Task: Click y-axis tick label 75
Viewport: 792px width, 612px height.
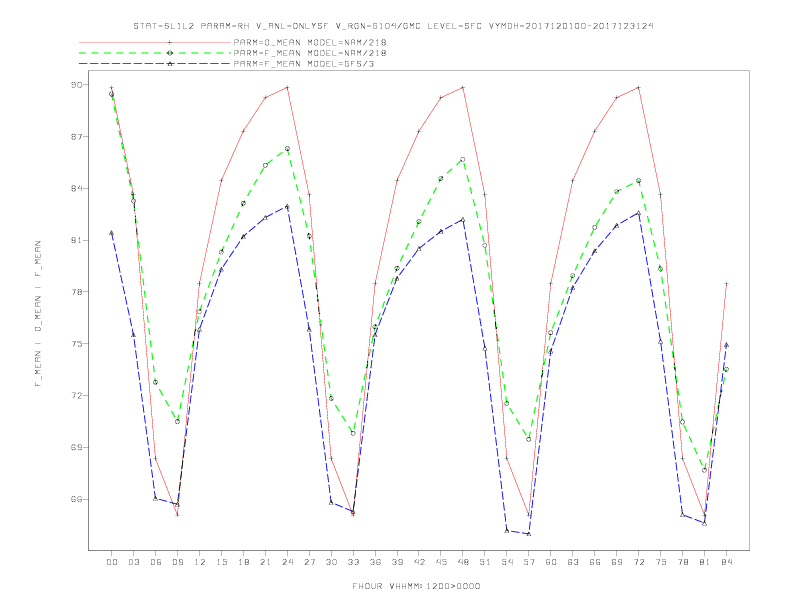Action: [76, 343]
